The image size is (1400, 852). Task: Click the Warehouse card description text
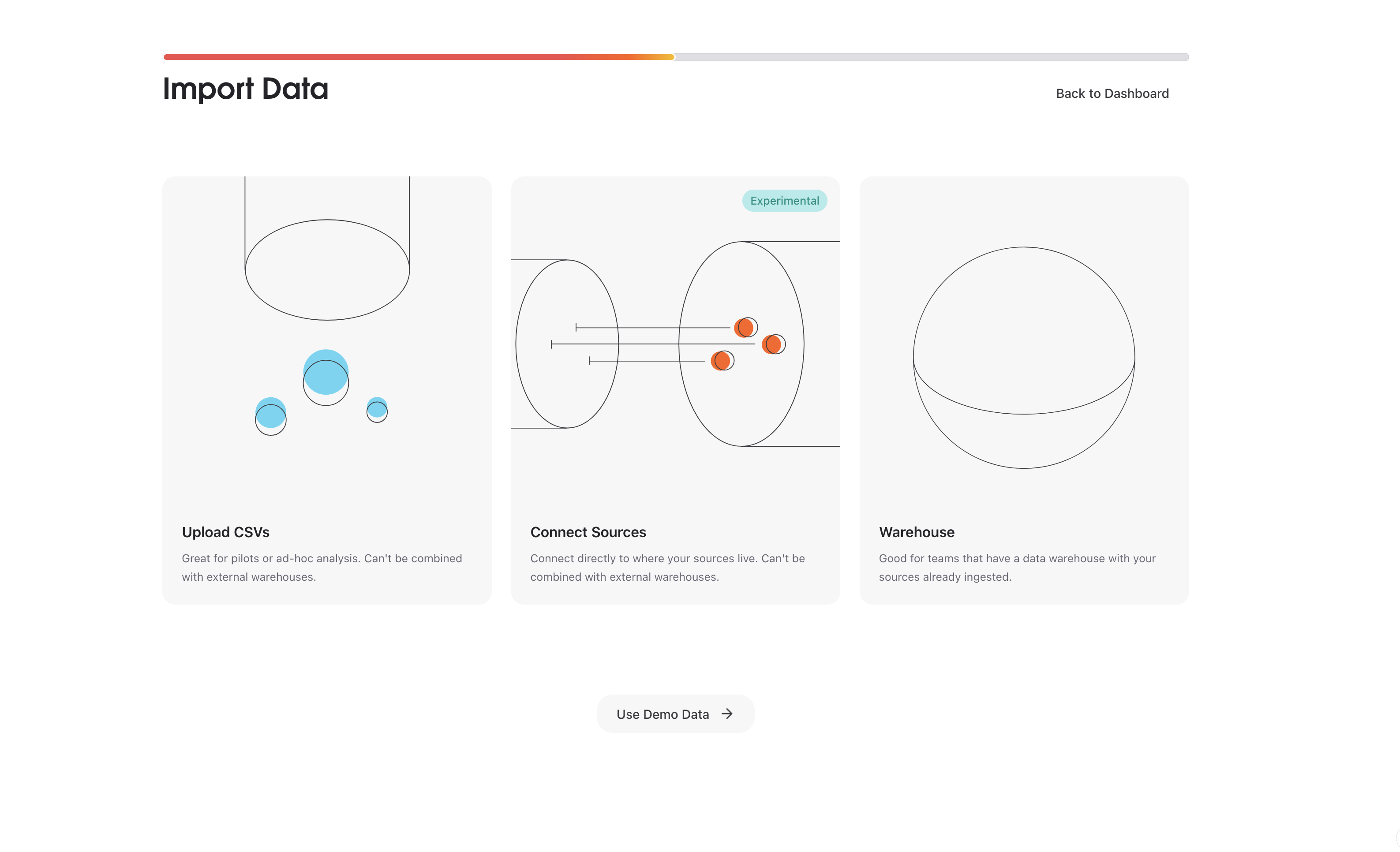1016,568
